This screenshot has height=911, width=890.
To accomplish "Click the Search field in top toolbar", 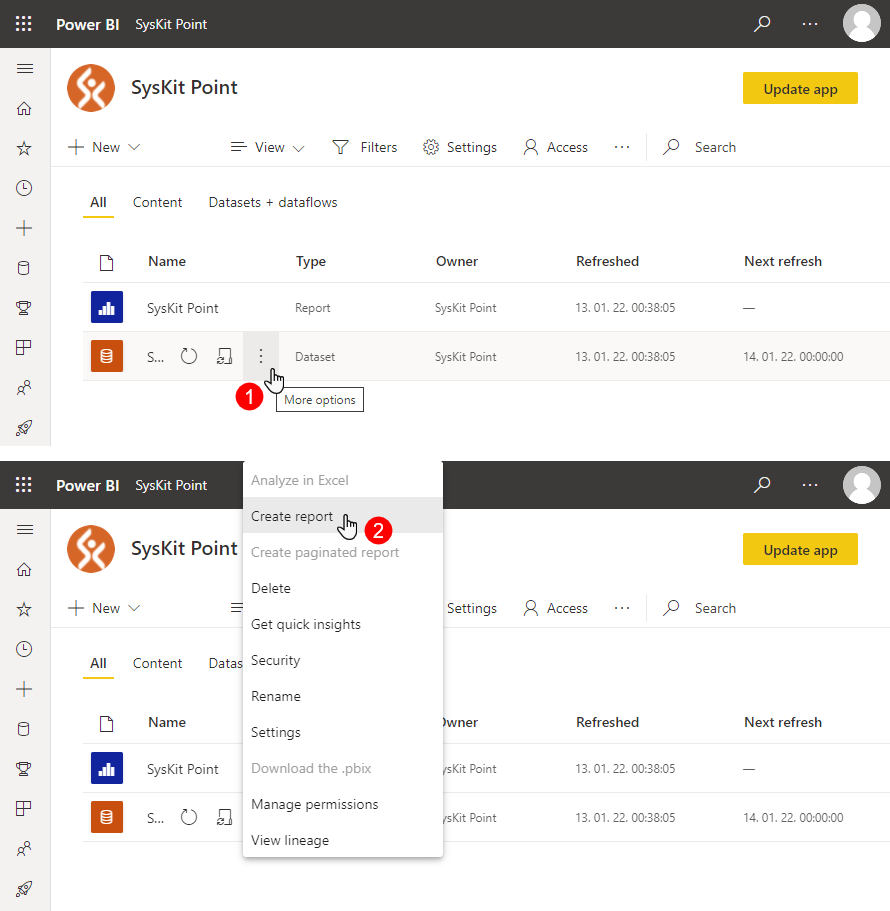I will pos(700,147).
